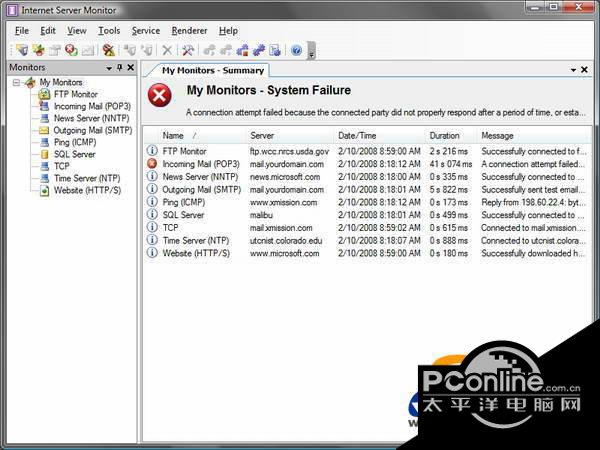Click the first grayed monitor-move toolbar icon
600x450 pixels.
coord(130,50)
